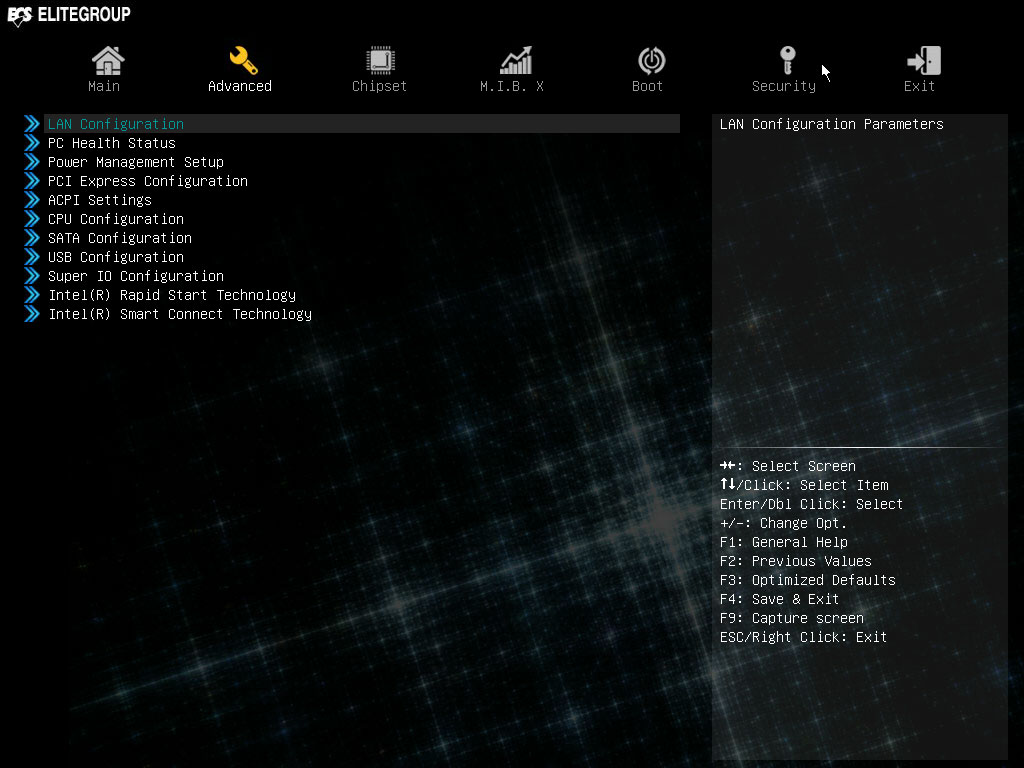Open USB Configuration submenu

tap(116, 257)
